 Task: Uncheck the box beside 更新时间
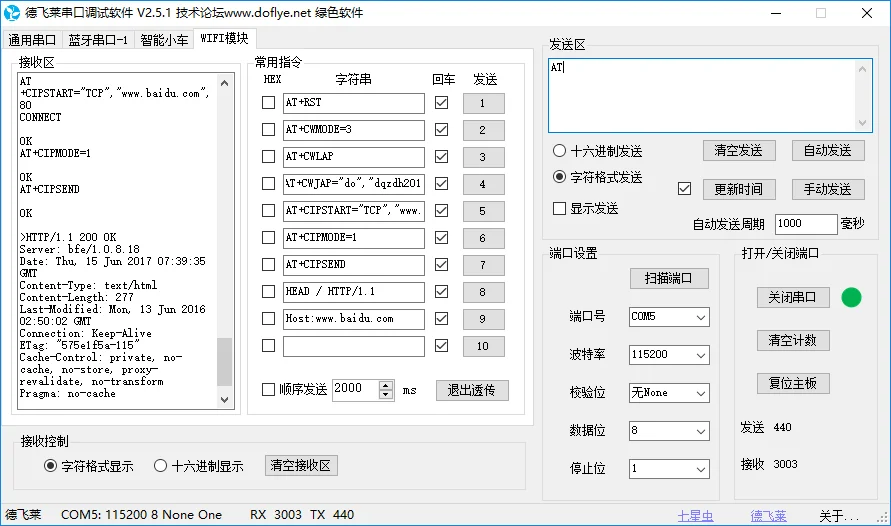click(684, 189)
